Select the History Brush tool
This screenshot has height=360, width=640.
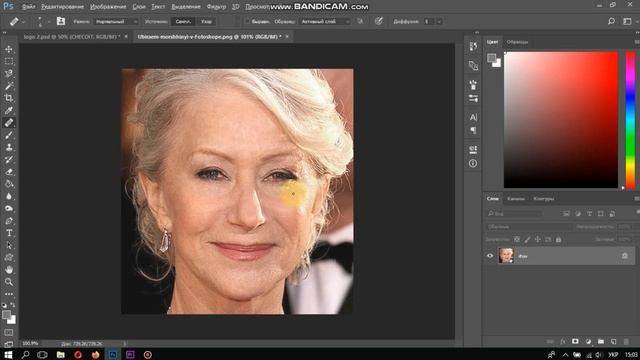tap(9, 160)
